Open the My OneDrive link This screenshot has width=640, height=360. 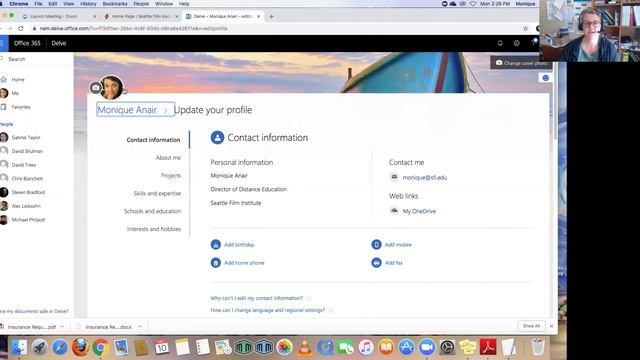point(419,211)
